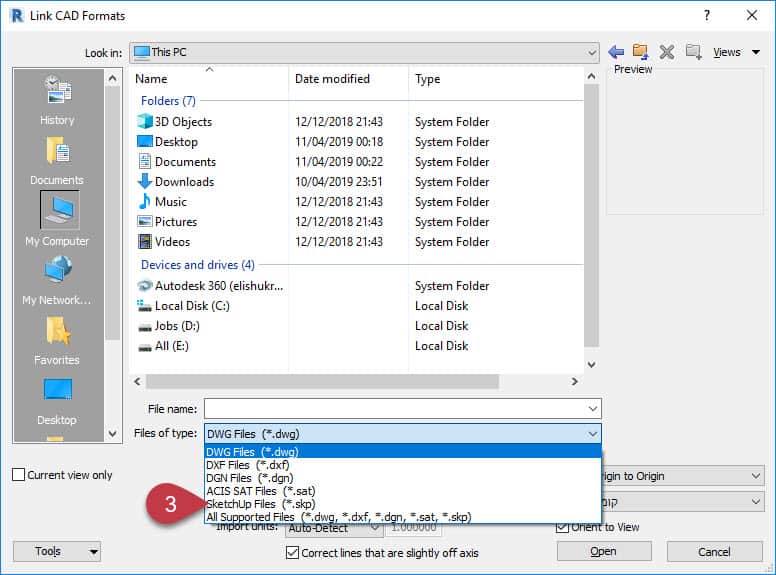Open the Documents places shortcut
The height and width of the screenshot is (575, 776).
point(57,160)
